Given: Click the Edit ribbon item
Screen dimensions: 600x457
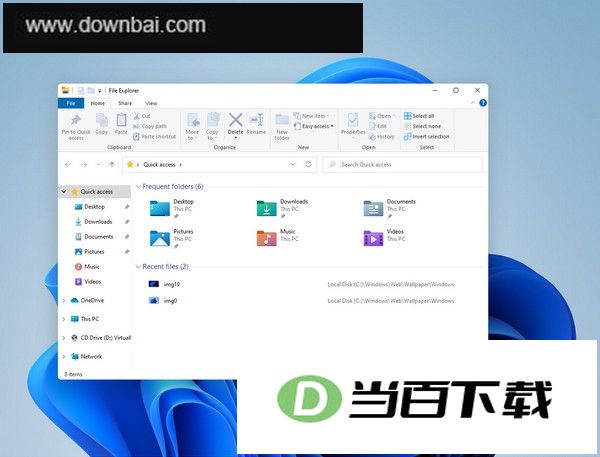Looking at the screenshot, I should coord(378,126).
